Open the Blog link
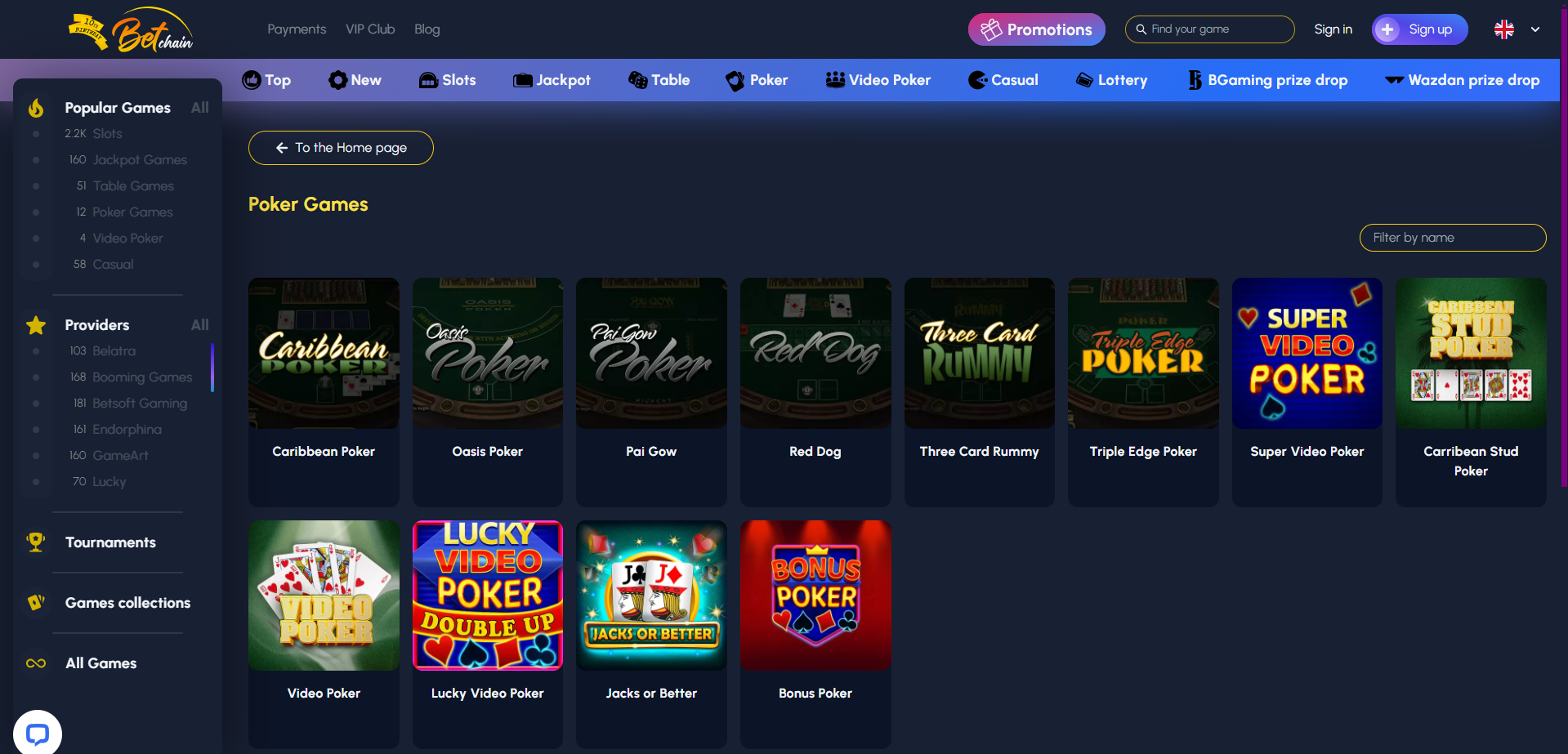This screenshot has width=1568, height=754. click(427, 29)
